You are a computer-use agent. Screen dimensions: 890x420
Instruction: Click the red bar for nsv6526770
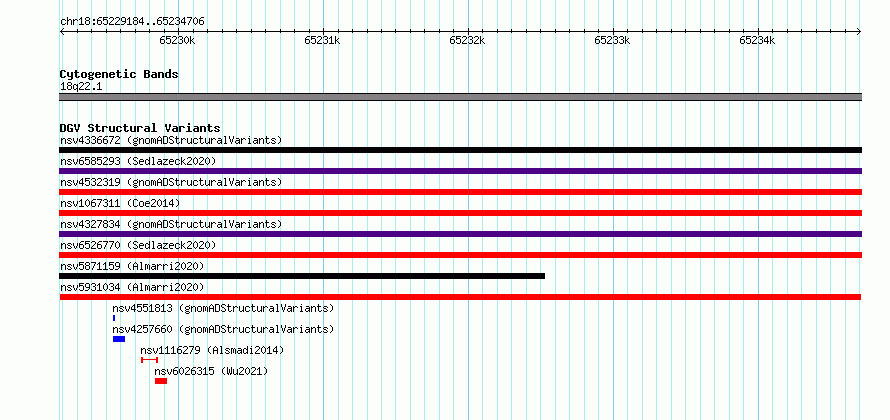coord(460,255)
